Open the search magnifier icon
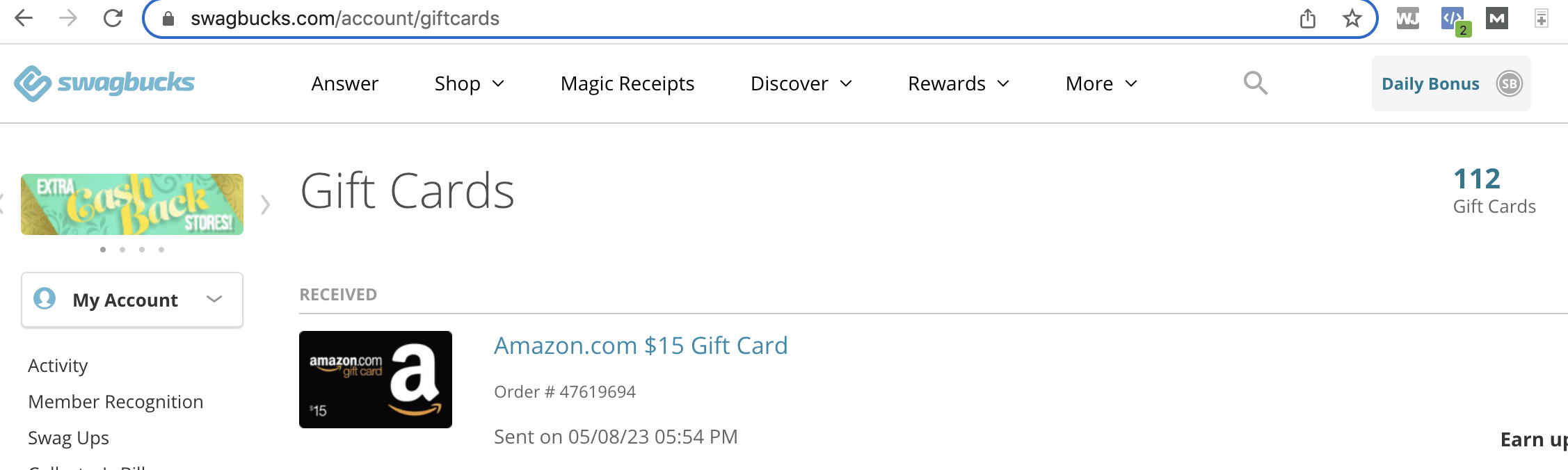This screenshot has height=470, width=1568. click(1254, 83)
